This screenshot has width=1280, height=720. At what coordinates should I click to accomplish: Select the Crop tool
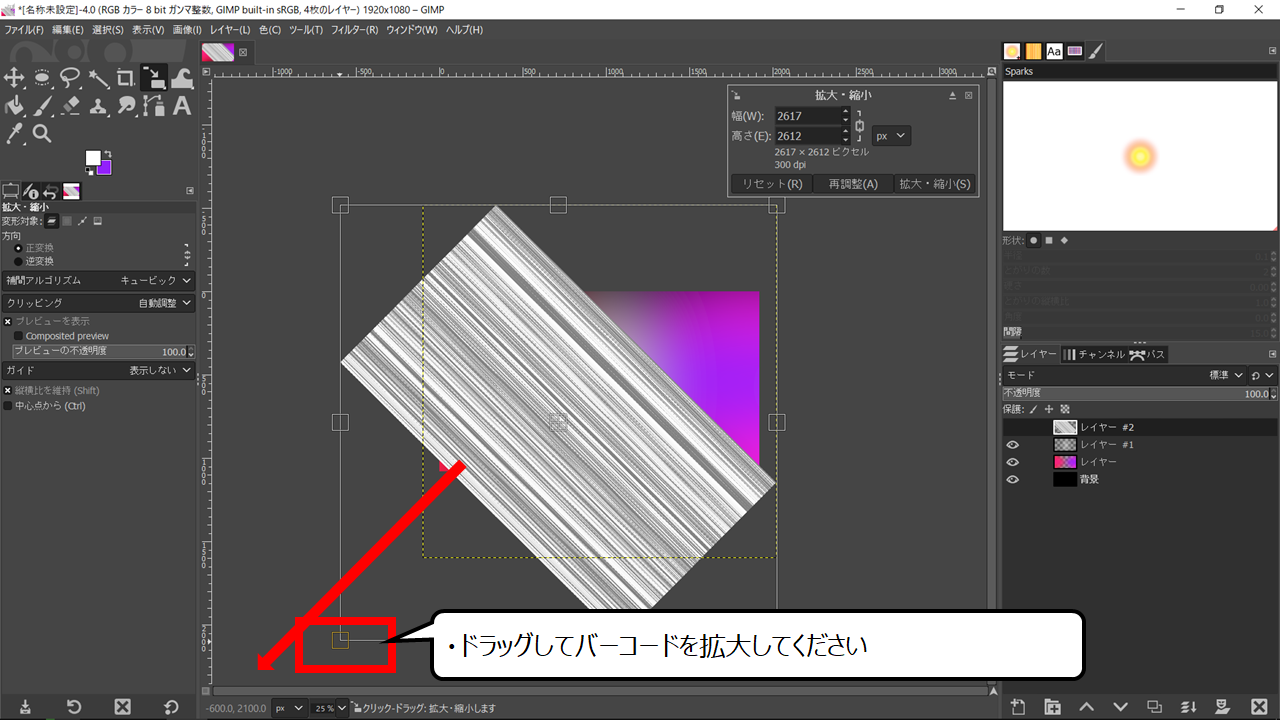pos(126,78)
